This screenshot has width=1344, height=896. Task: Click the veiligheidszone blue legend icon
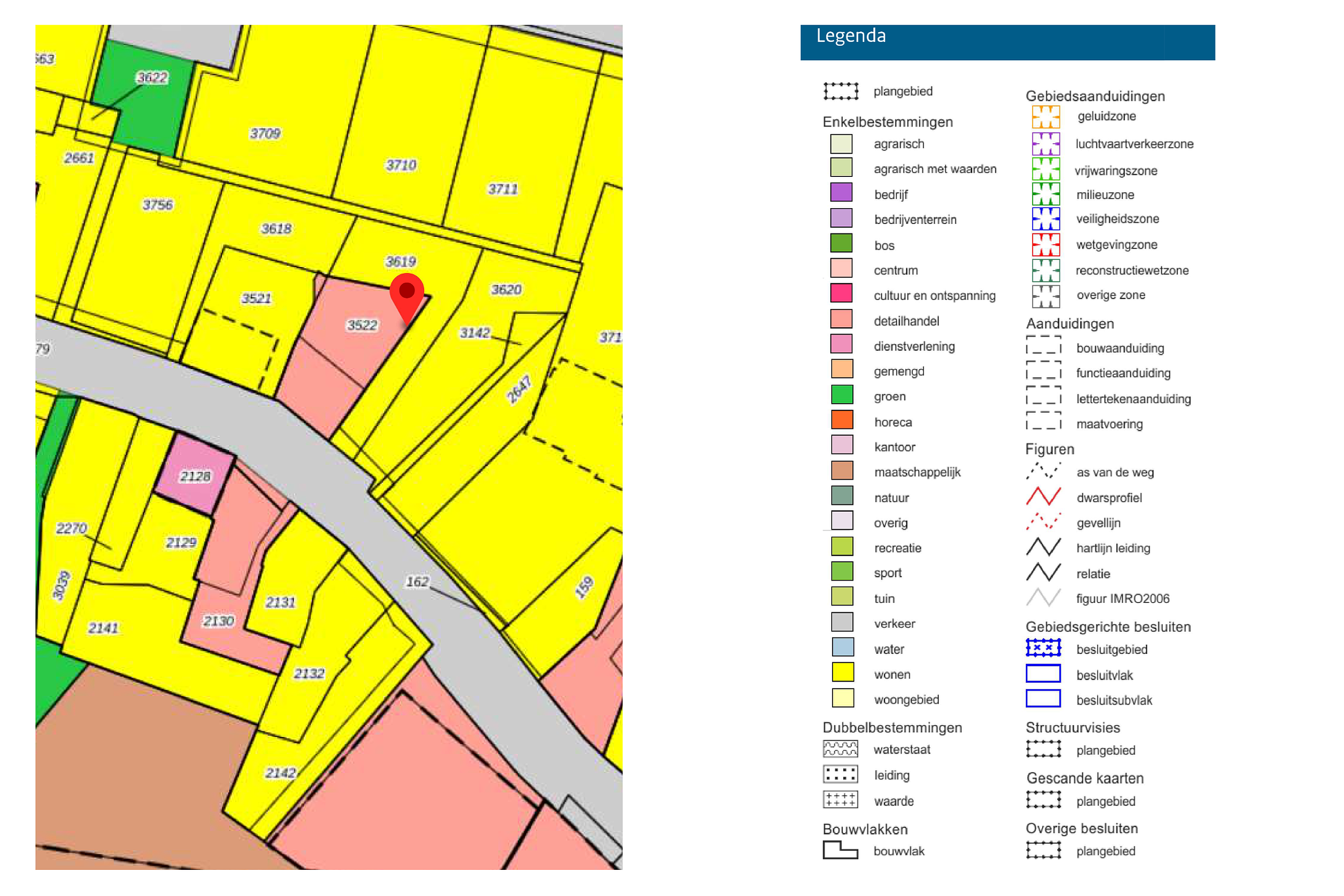(x=1046, y=219)
